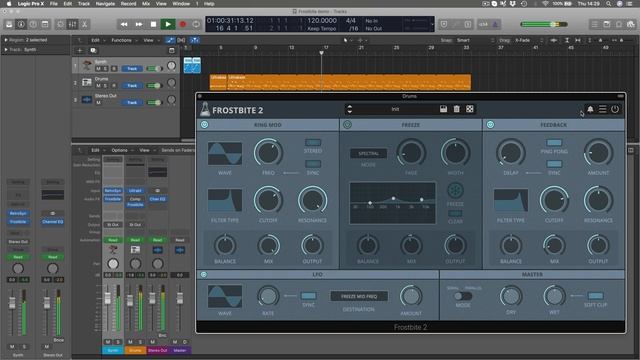Fast forward using the transport Forward button

coord(139,24)
